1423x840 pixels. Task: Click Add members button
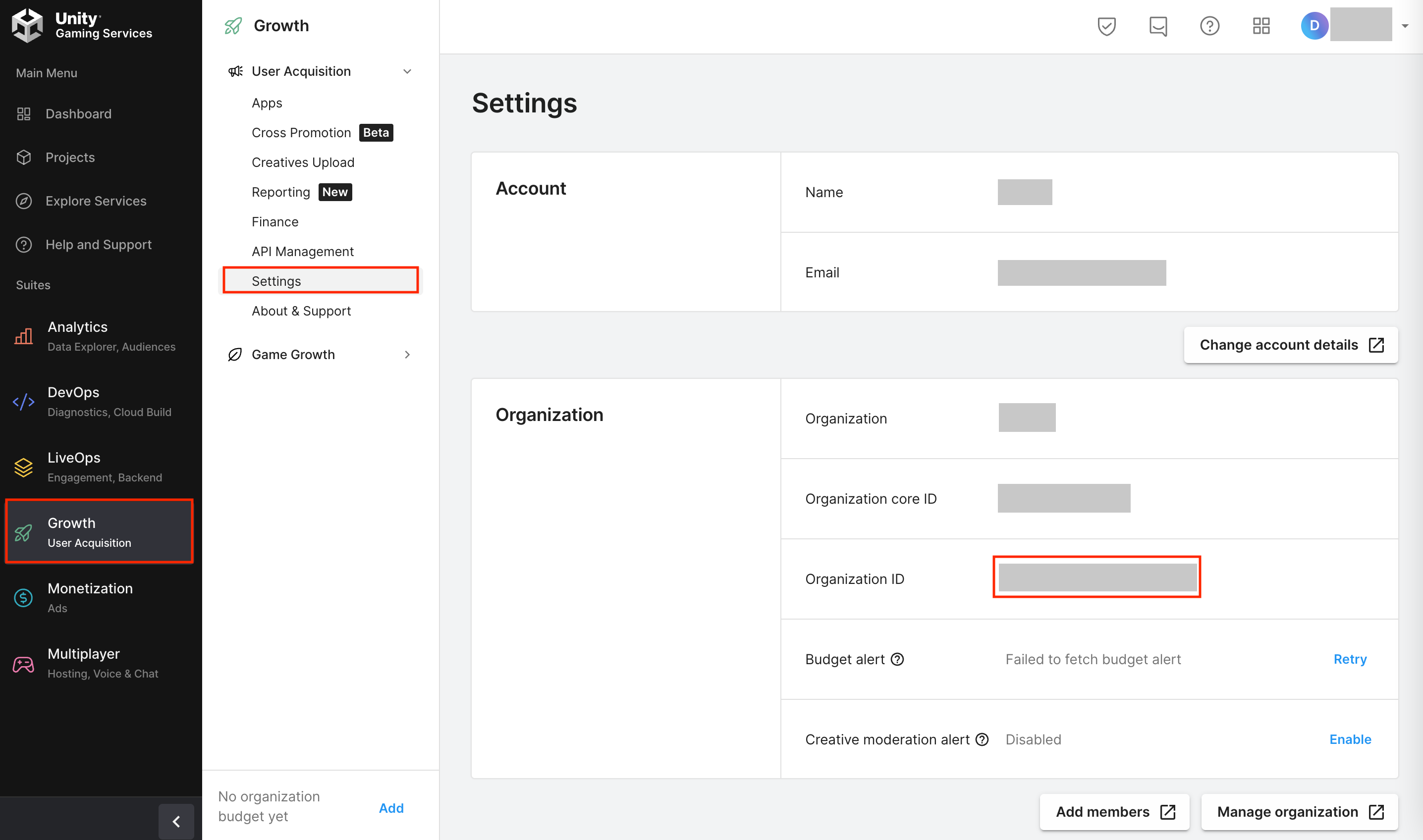click(1114, 812)
